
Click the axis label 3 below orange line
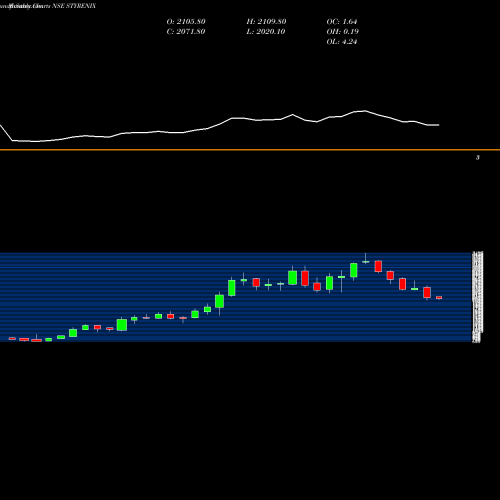click(478, 158)
